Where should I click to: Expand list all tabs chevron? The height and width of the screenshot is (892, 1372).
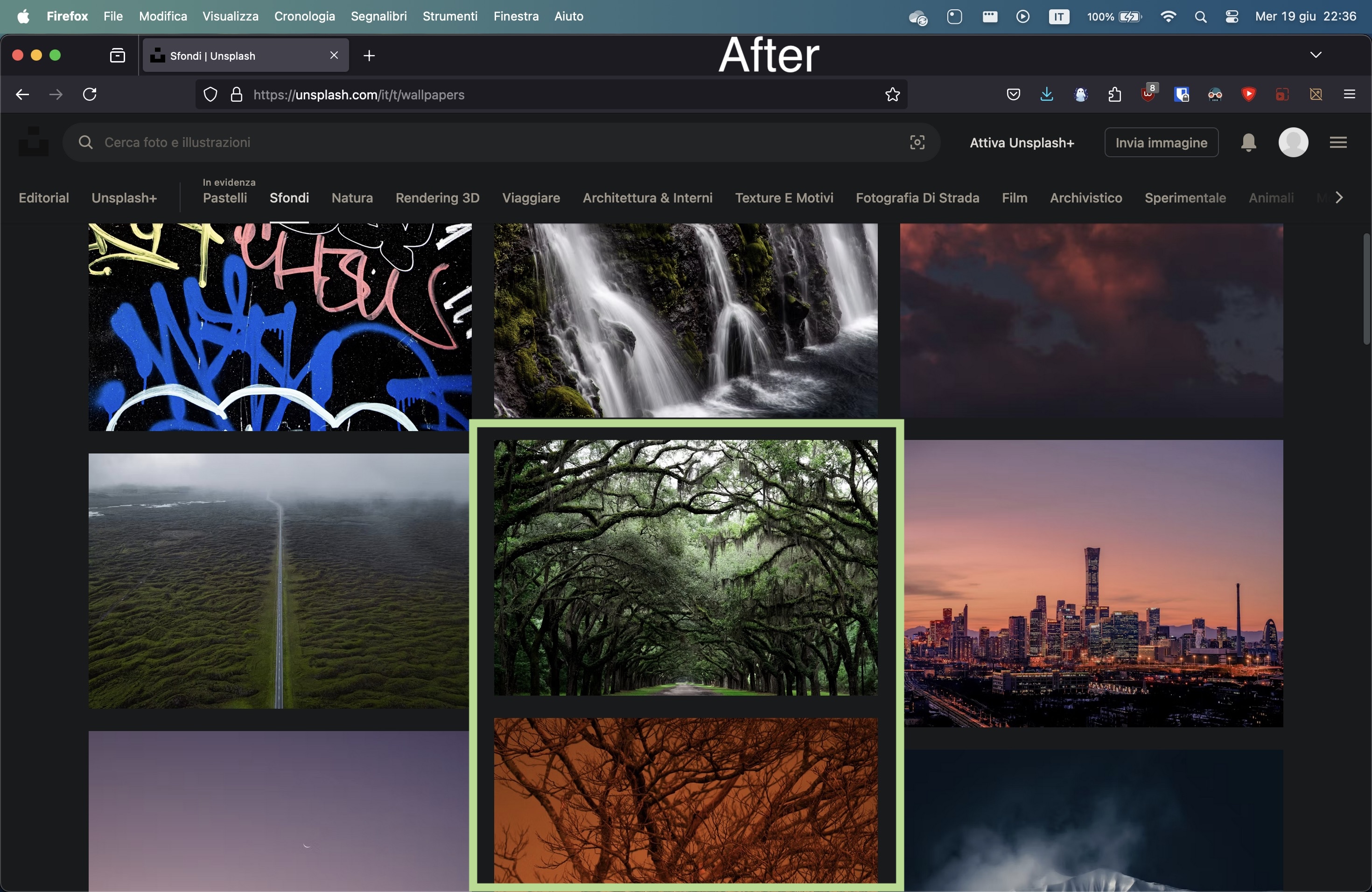pos(1316,56)
